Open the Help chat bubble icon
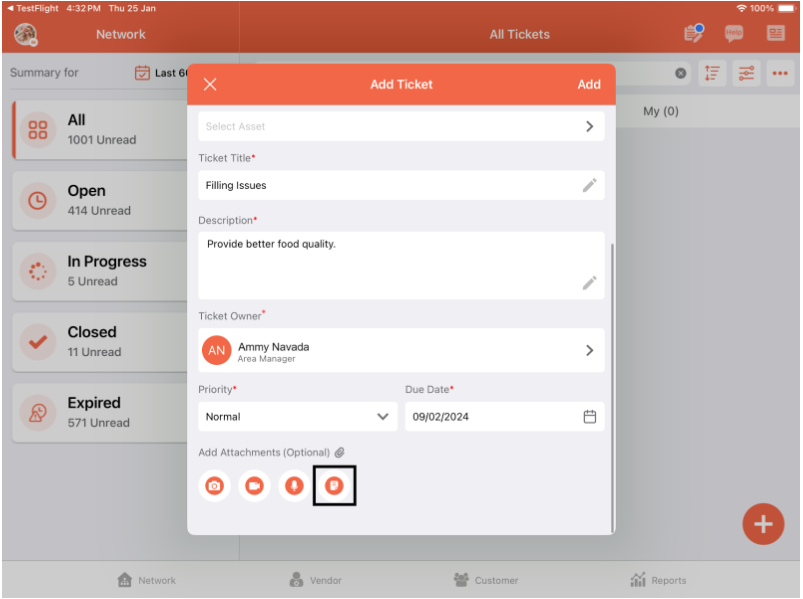 (734, 34)
